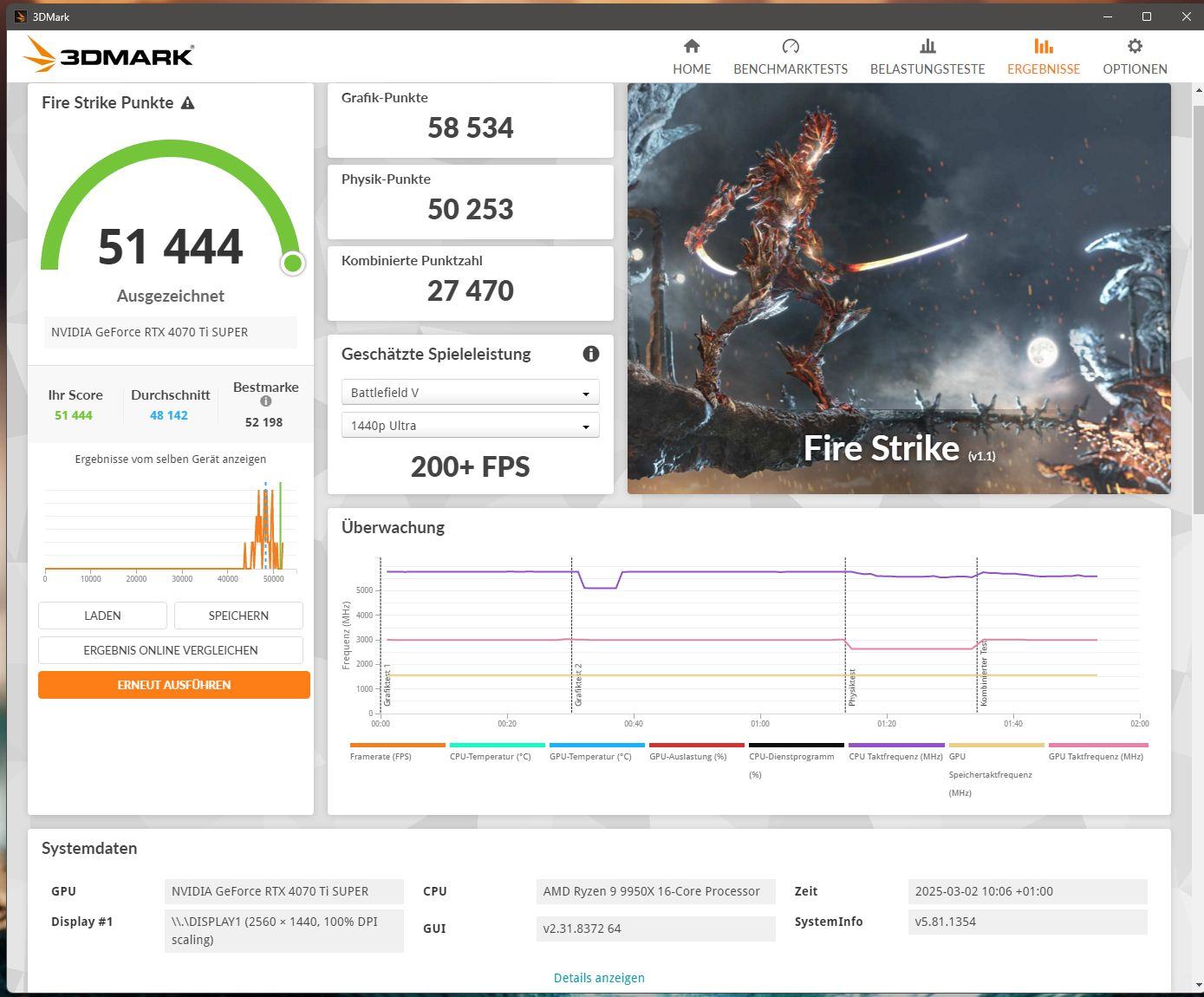1204x997 pixels.
Task: Click the GPU system data field
Action: point(284,891)
